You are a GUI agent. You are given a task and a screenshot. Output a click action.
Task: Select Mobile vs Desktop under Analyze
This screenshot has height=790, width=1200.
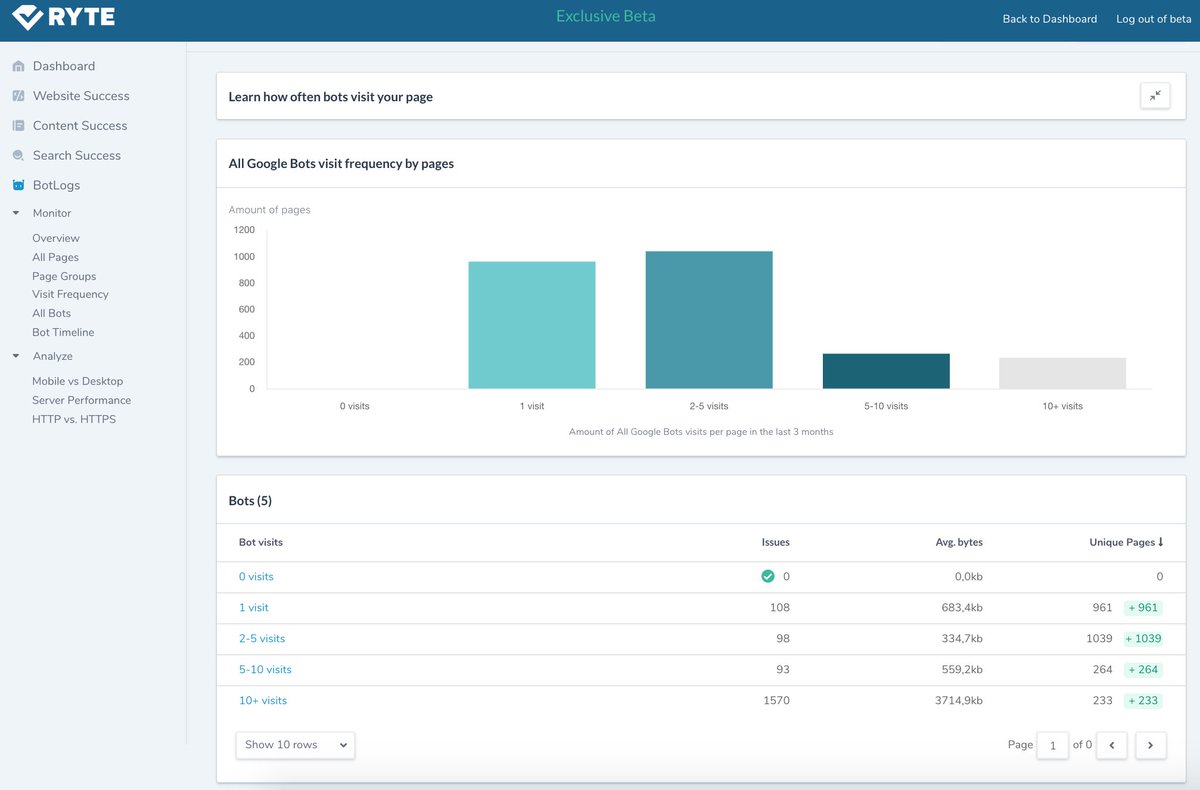78,381
